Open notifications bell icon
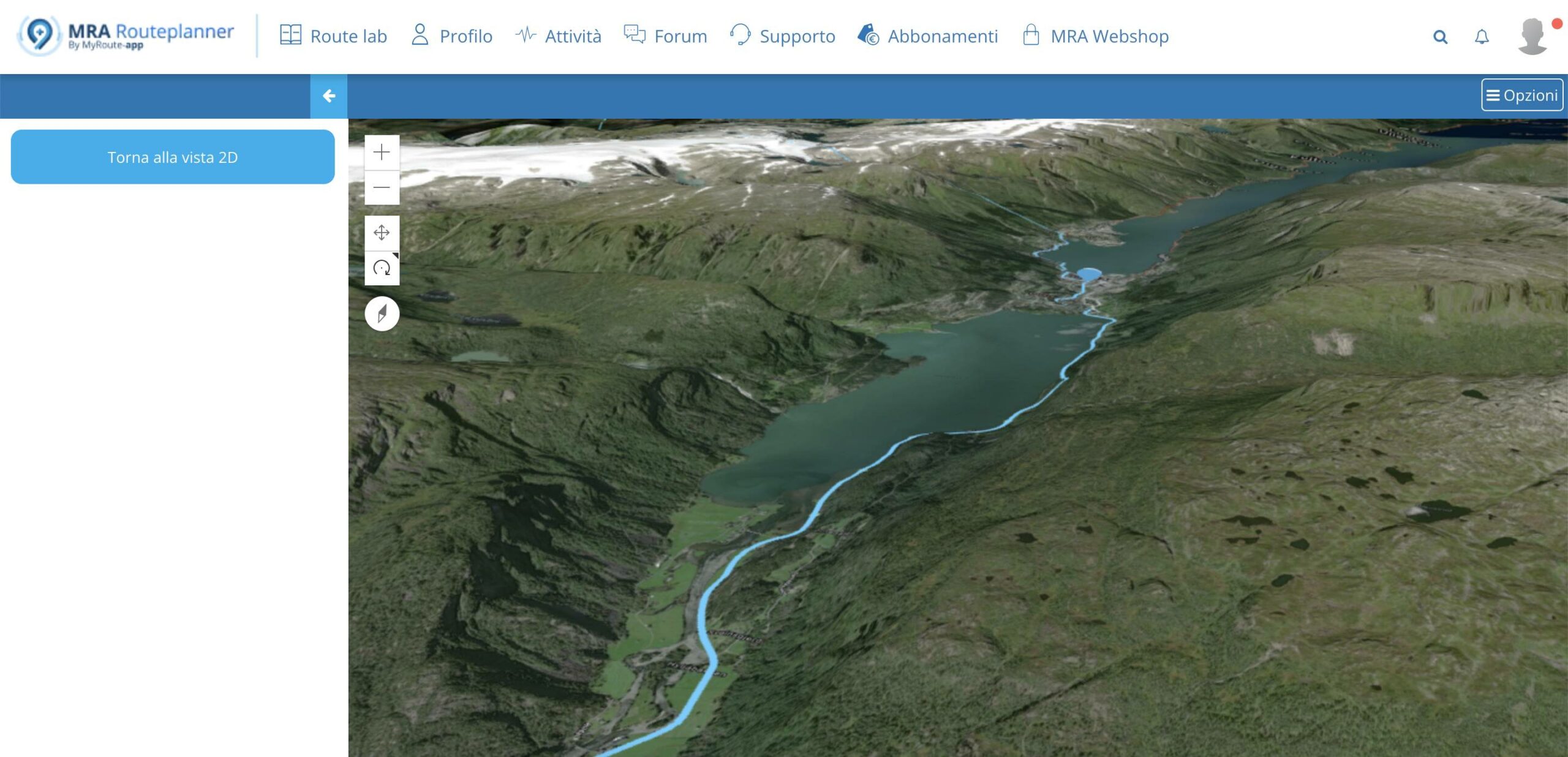This screenshot has width=1568, height=757. pos(1481,37)
